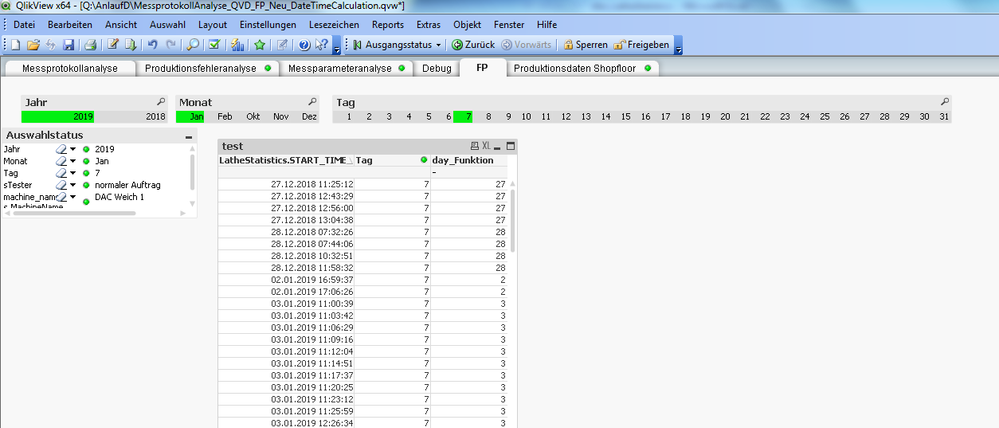Image resolution: width=999 pixels, height=428 pixels.
Task: Select Feb in Monat listbox
Action: [x=225, y=117]
